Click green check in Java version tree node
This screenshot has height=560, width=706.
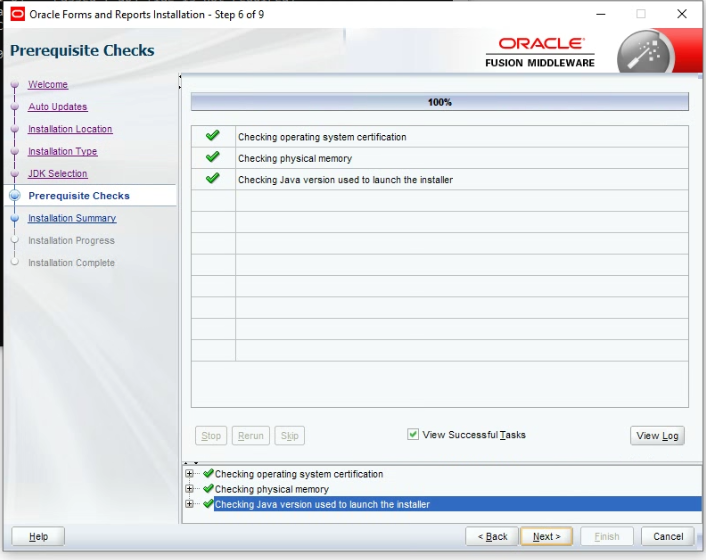click(208, 504)
